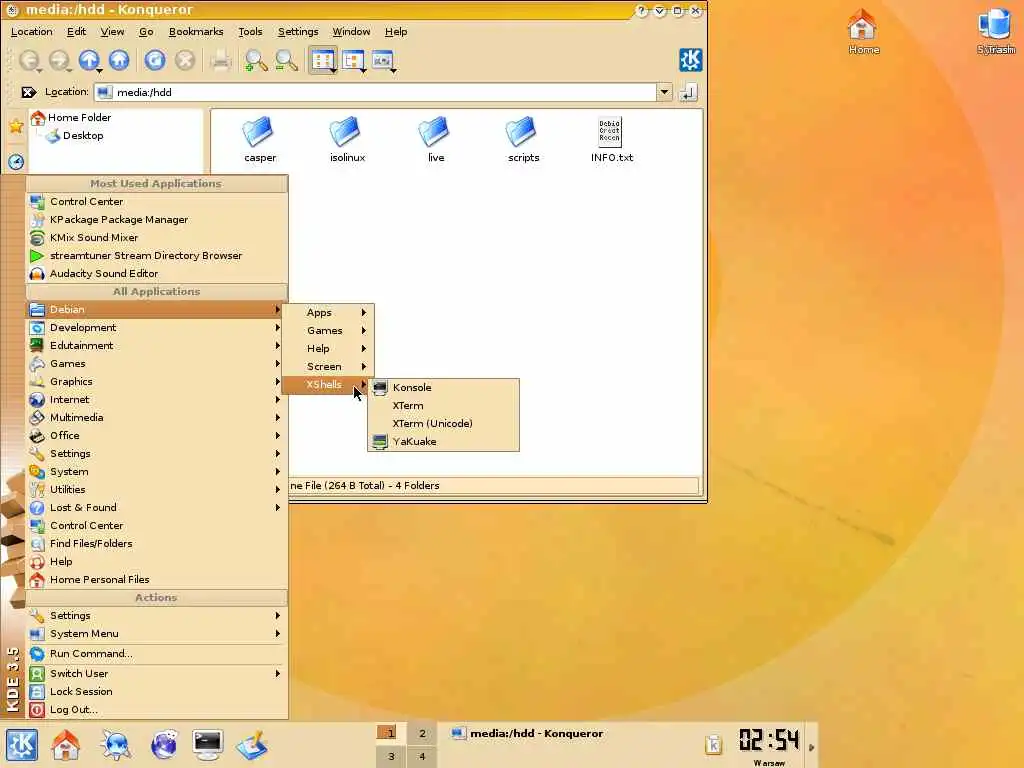The height and width of the screenshot is (768, 1024).
Task: Launch Konsole terminal from the panel
Action: point(208,744)
